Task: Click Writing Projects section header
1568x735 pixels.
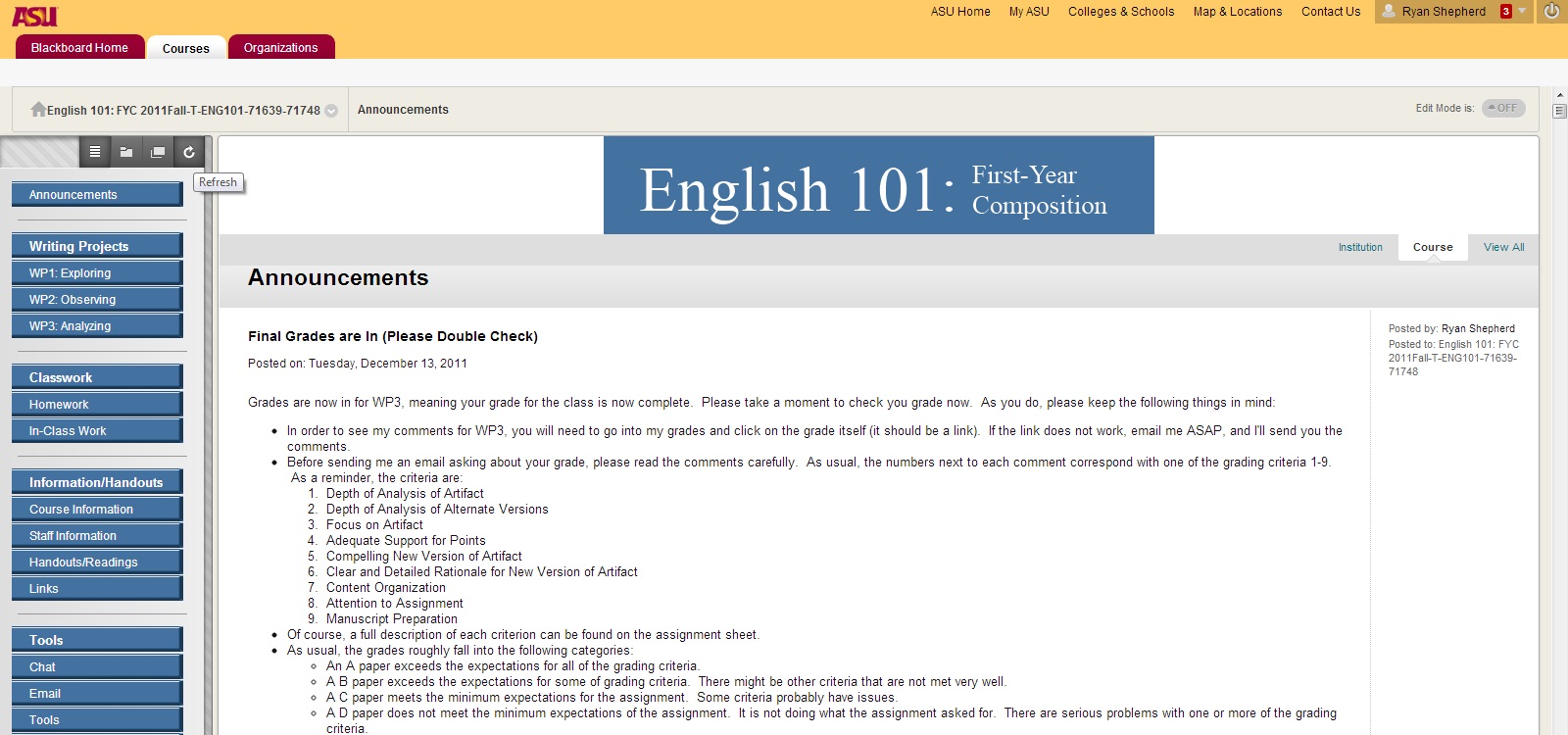Action: [97, 246]
